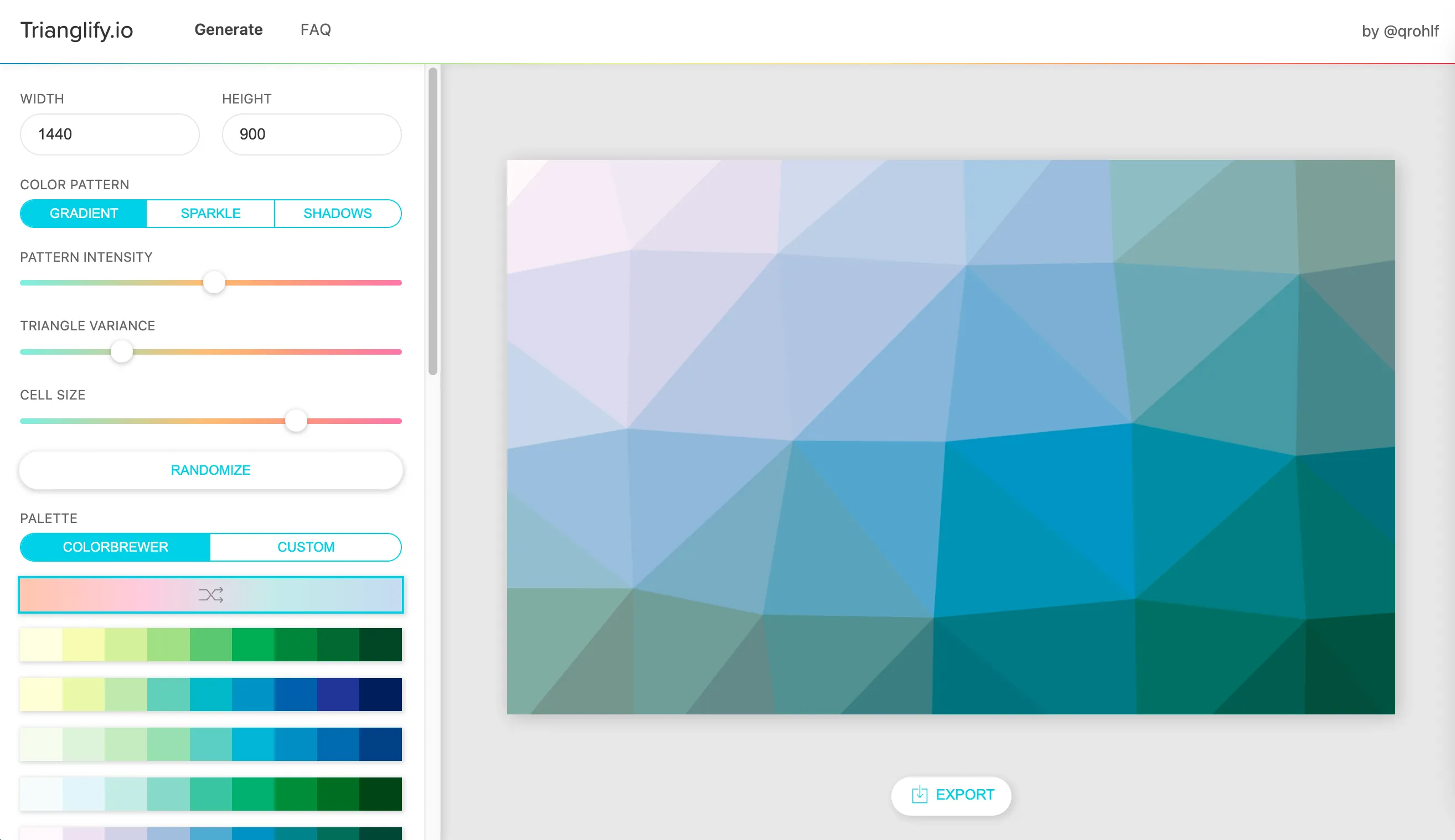
Task: Click the Pattern Intensity slider handle
Action: tap(214, 283)
